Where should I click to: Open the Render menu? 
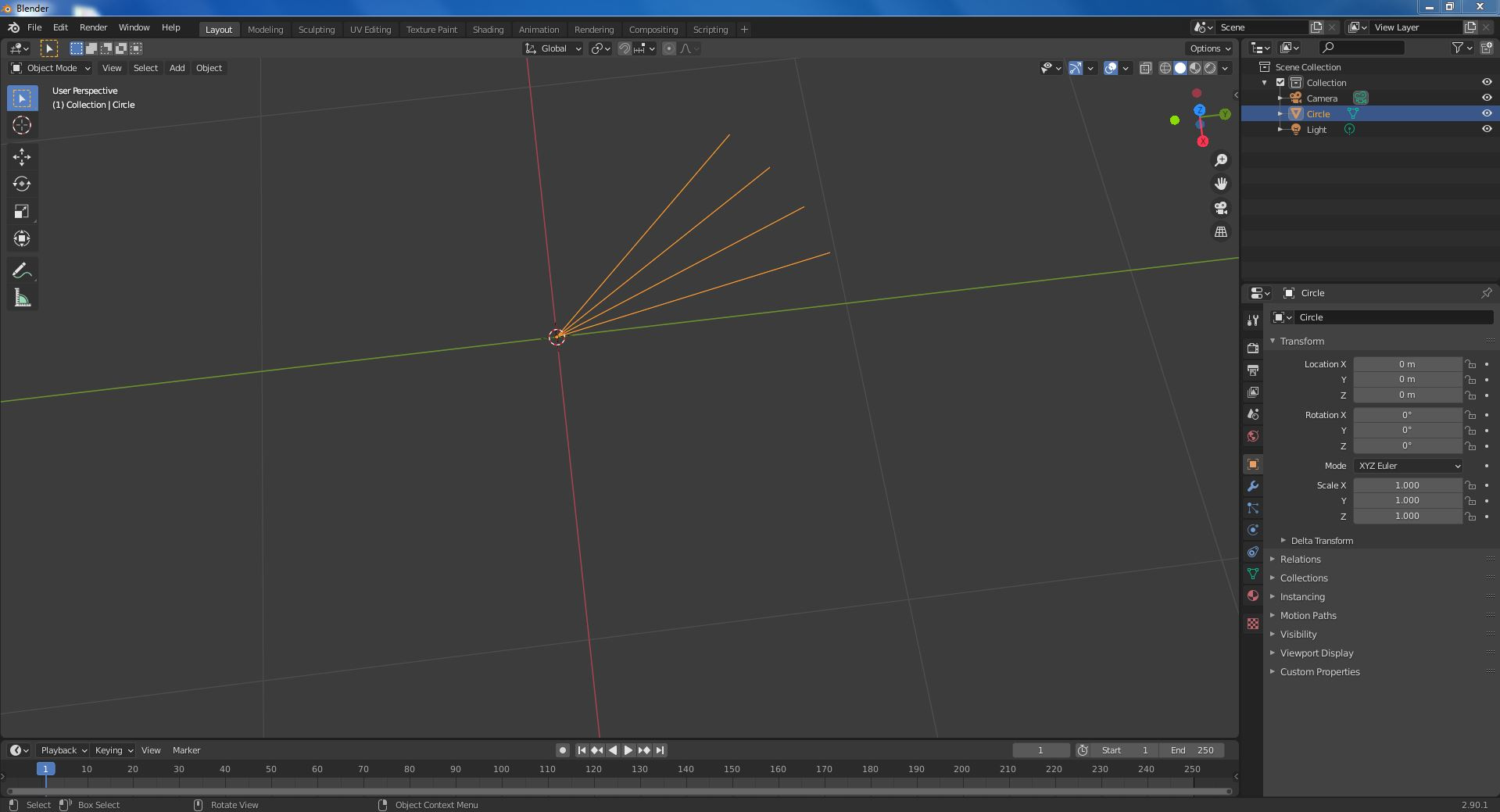pos(93,27)
